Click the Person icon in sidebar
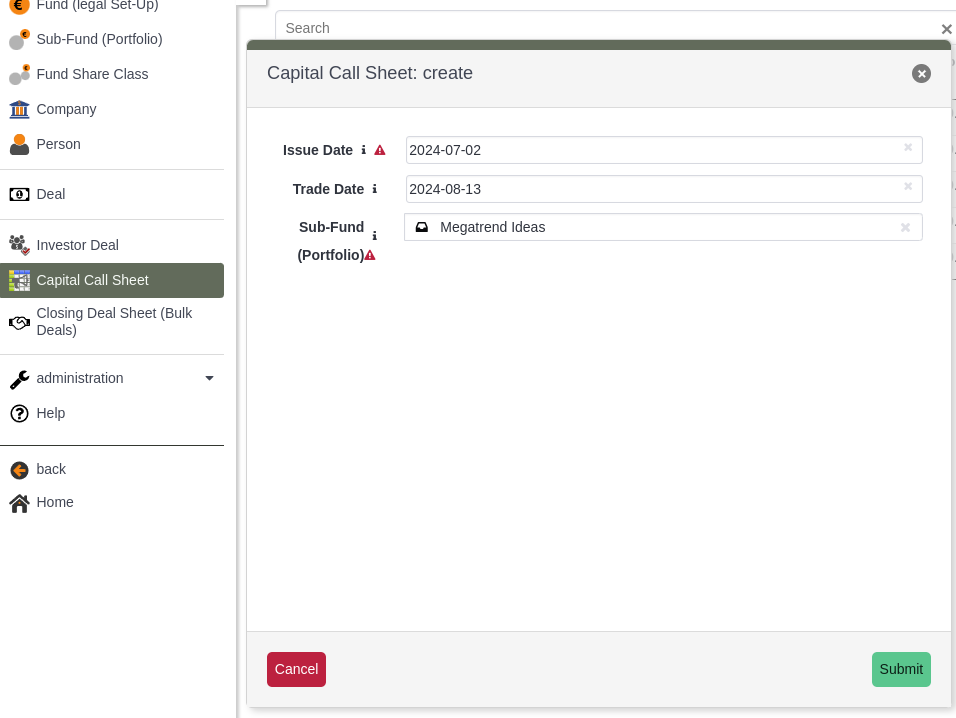This screenshot has height=718, width=956. [x=19, y=145]
